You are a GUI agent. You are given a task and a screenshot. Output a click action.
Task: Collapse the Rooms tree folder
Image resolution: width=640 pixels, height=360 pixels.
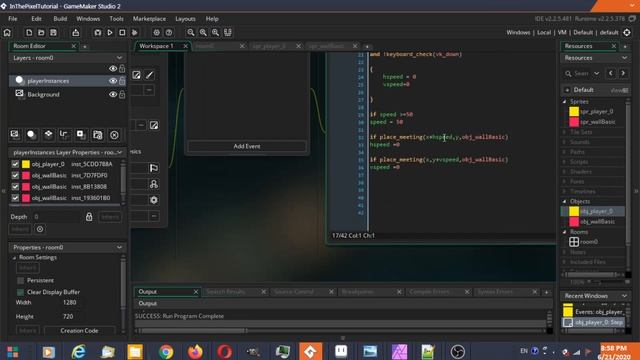565,232
